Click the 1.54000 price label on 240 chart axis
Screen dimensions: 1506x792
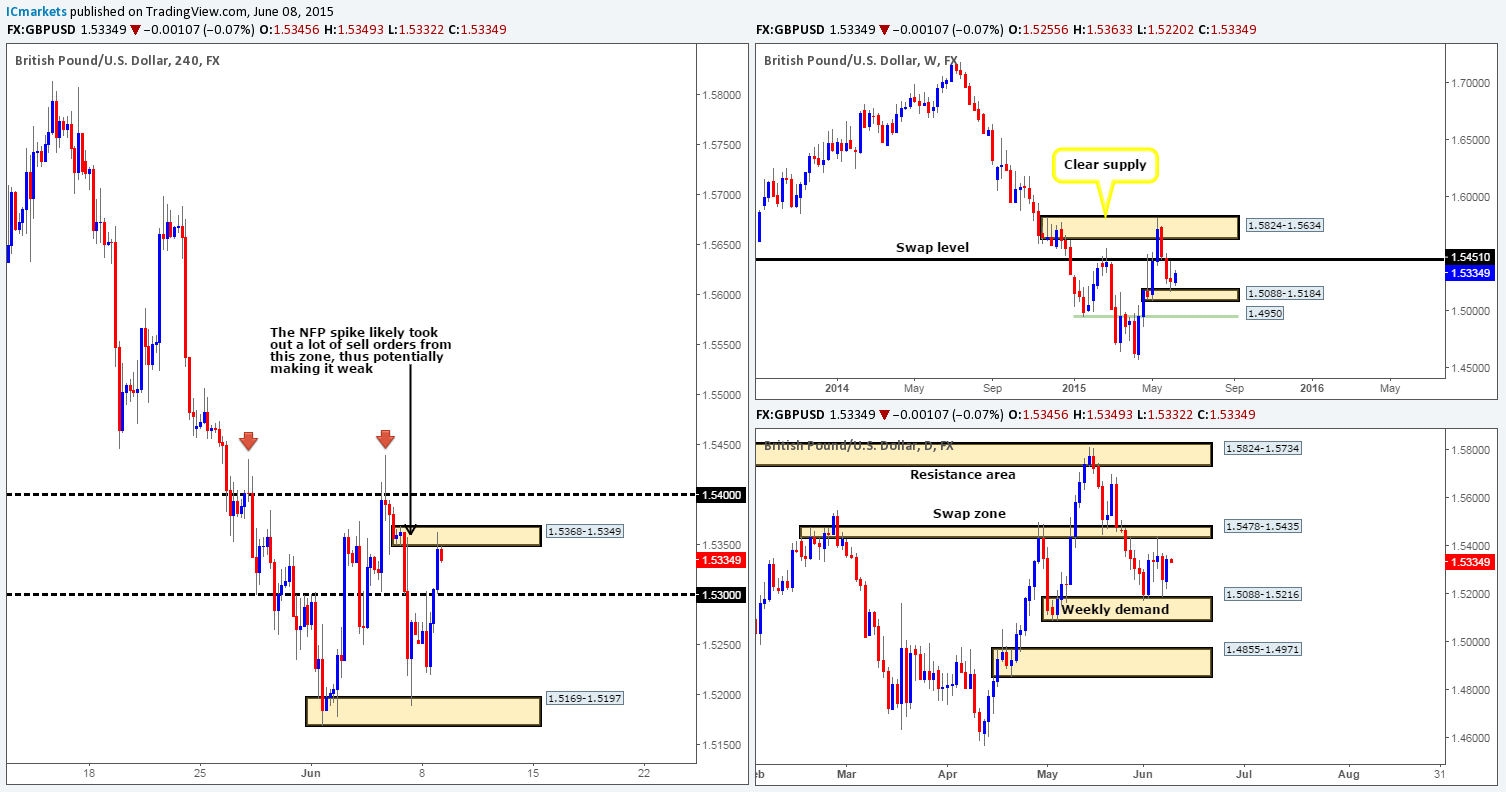pos(723,494)
